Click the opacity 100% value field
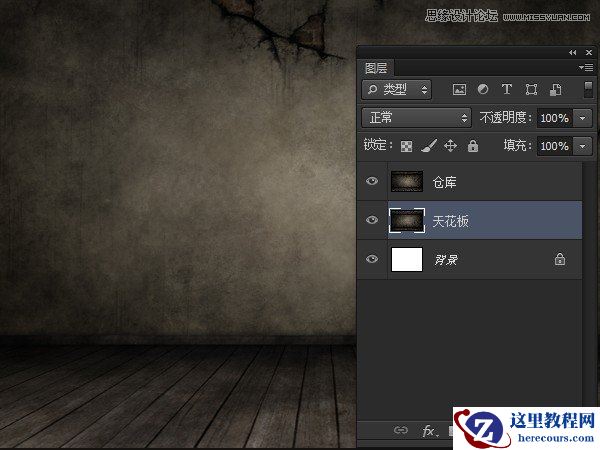600x450 pixels. pos(555,118)
